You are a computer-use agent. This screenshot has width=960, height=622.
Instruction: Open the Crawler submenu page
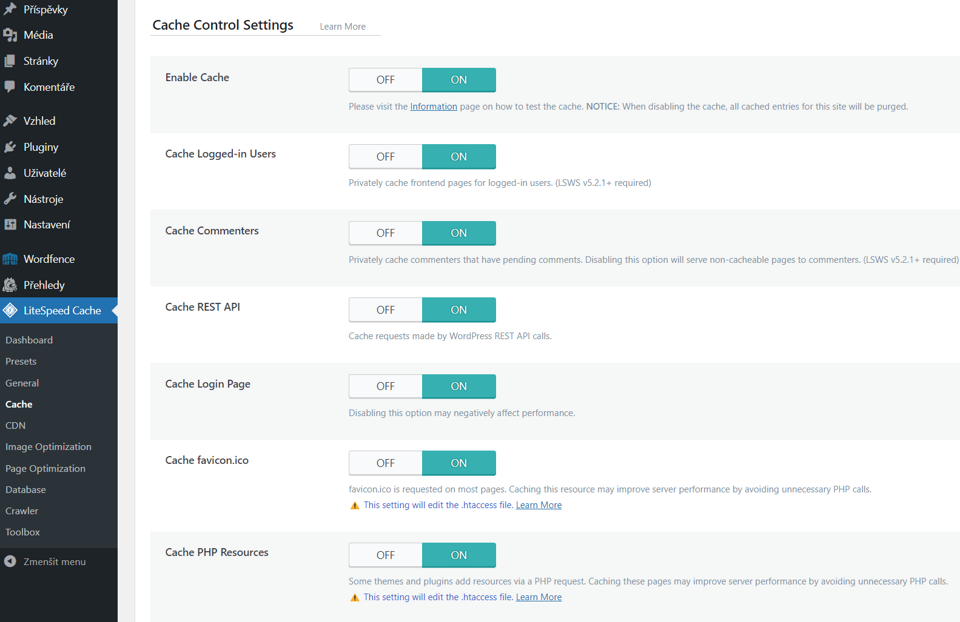click(22, 511)
